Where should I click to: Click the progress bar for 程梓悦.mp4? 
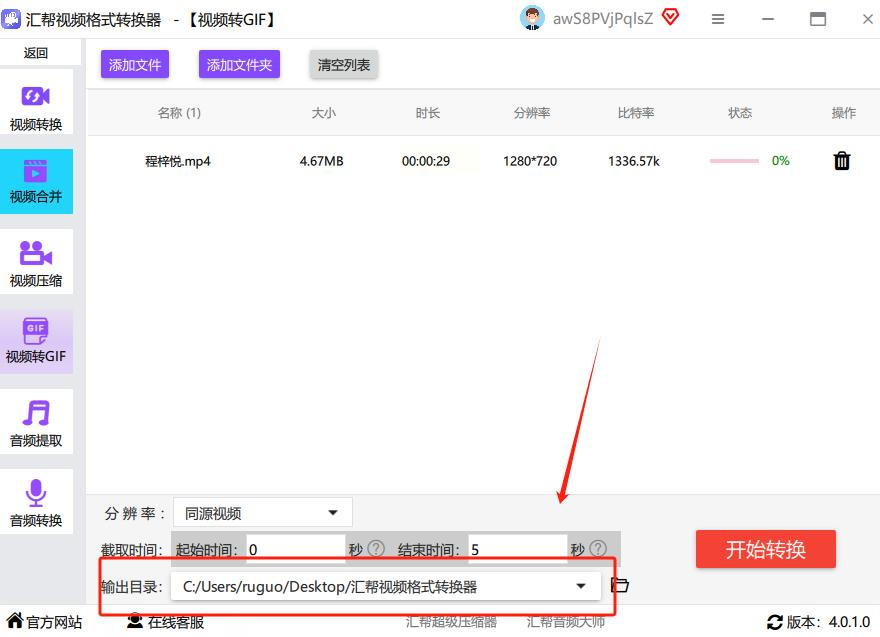tap(734, 161)
